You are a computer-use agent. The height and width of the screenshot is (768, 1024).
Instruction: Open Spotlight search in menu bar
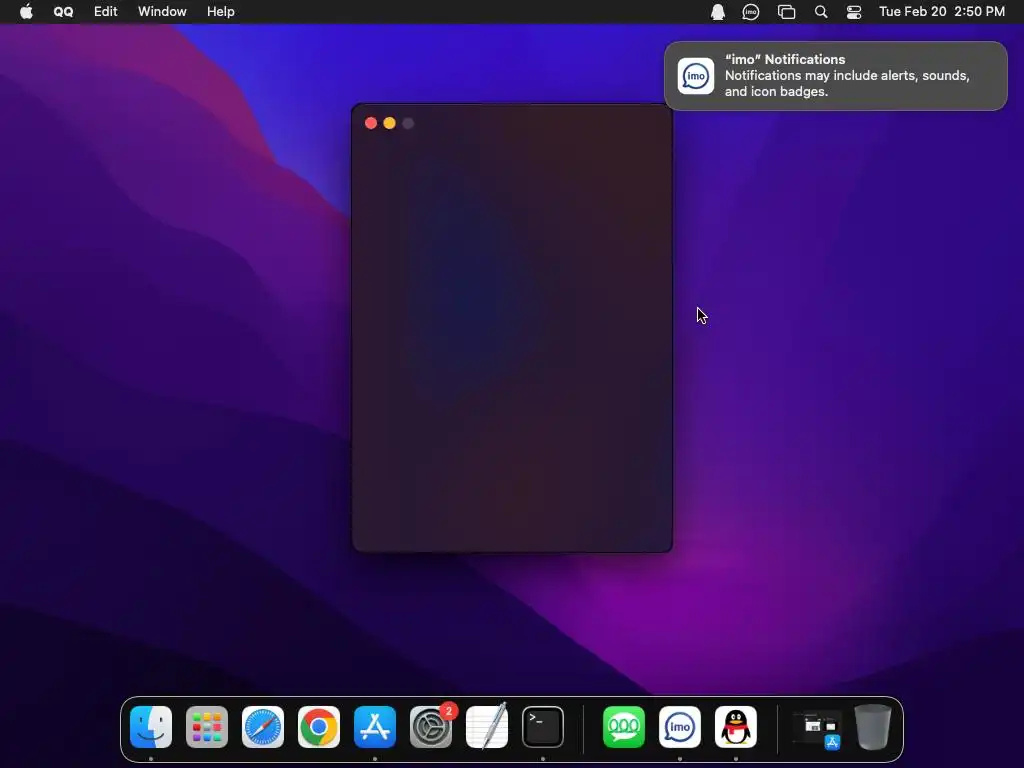click(821, 12)
